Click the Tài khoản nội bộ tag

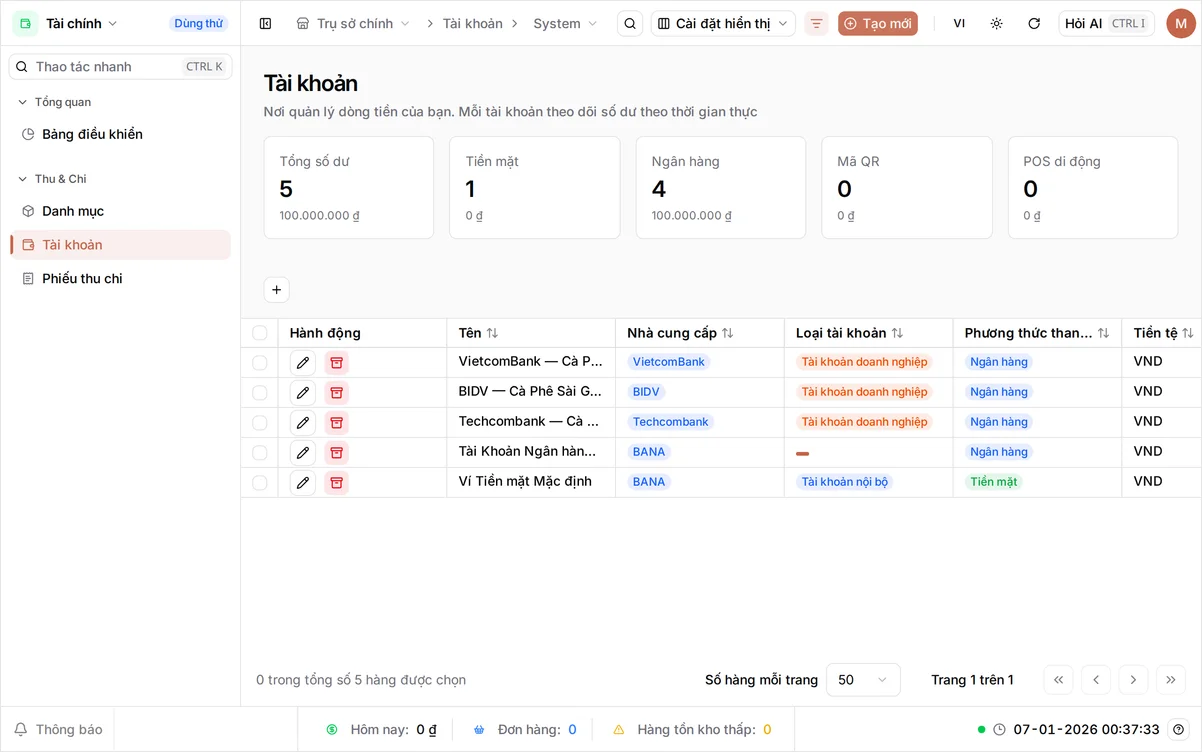[845, 482]
